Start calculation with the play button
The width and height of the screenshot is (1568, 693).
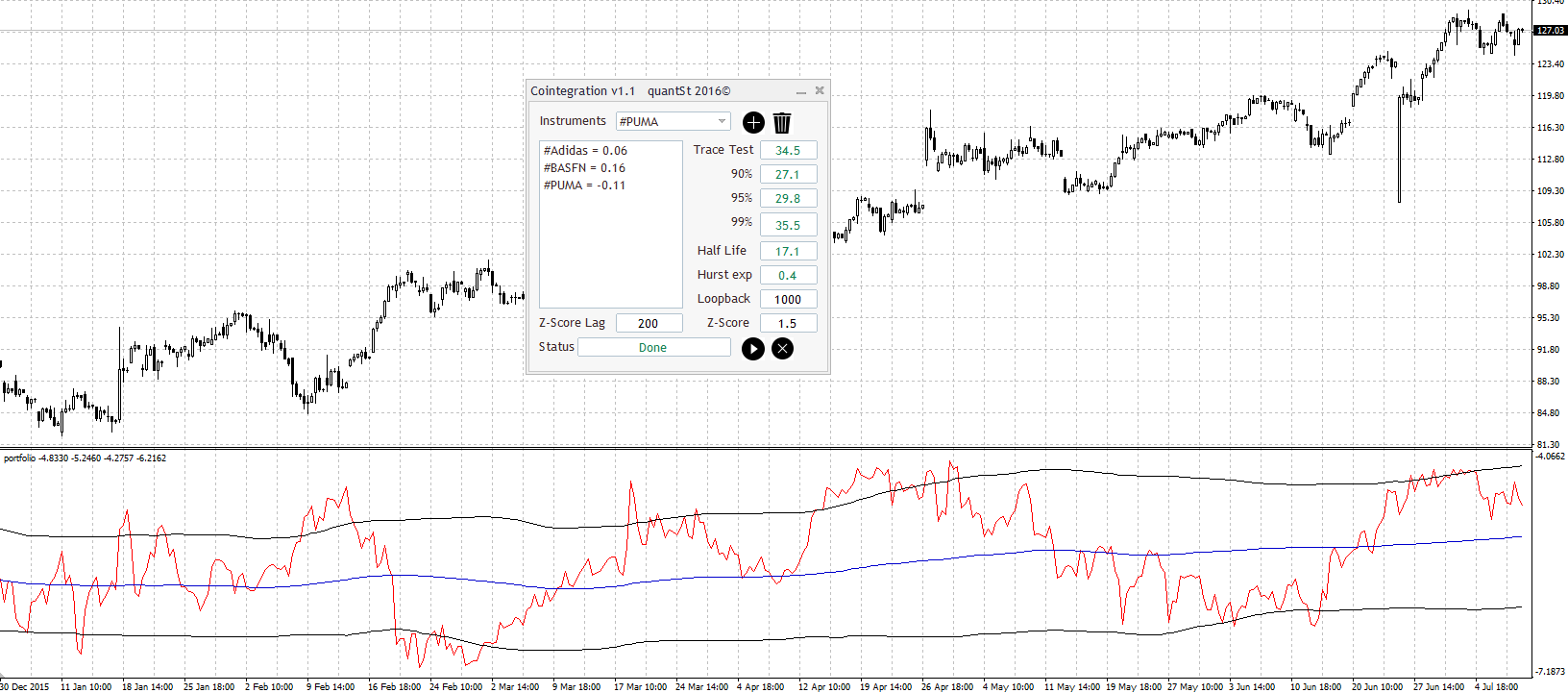(x=753, y=349)
